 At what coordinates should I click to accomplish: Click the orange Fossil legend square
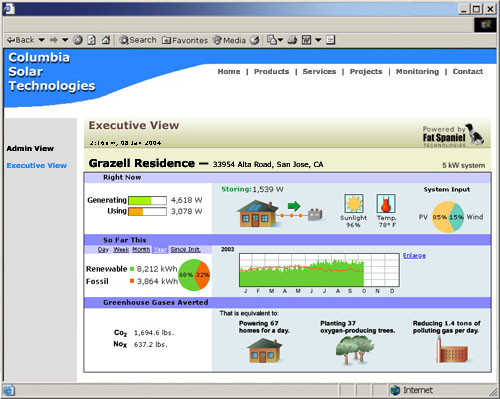[132, 281]
